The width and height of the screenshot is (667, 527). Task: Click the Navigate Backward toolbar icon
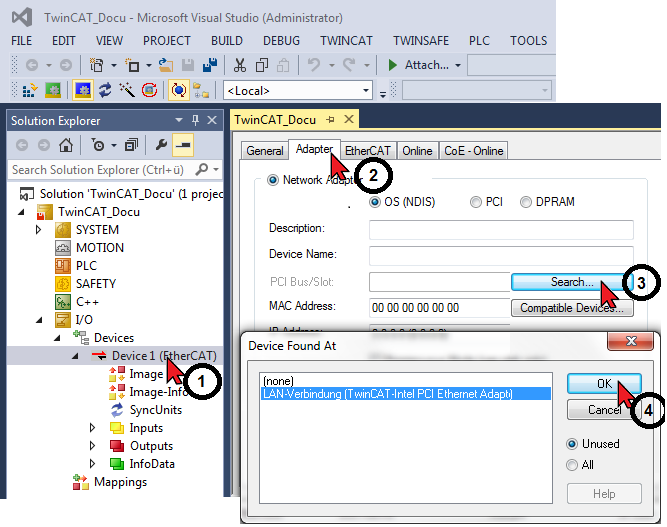(32, 65)
